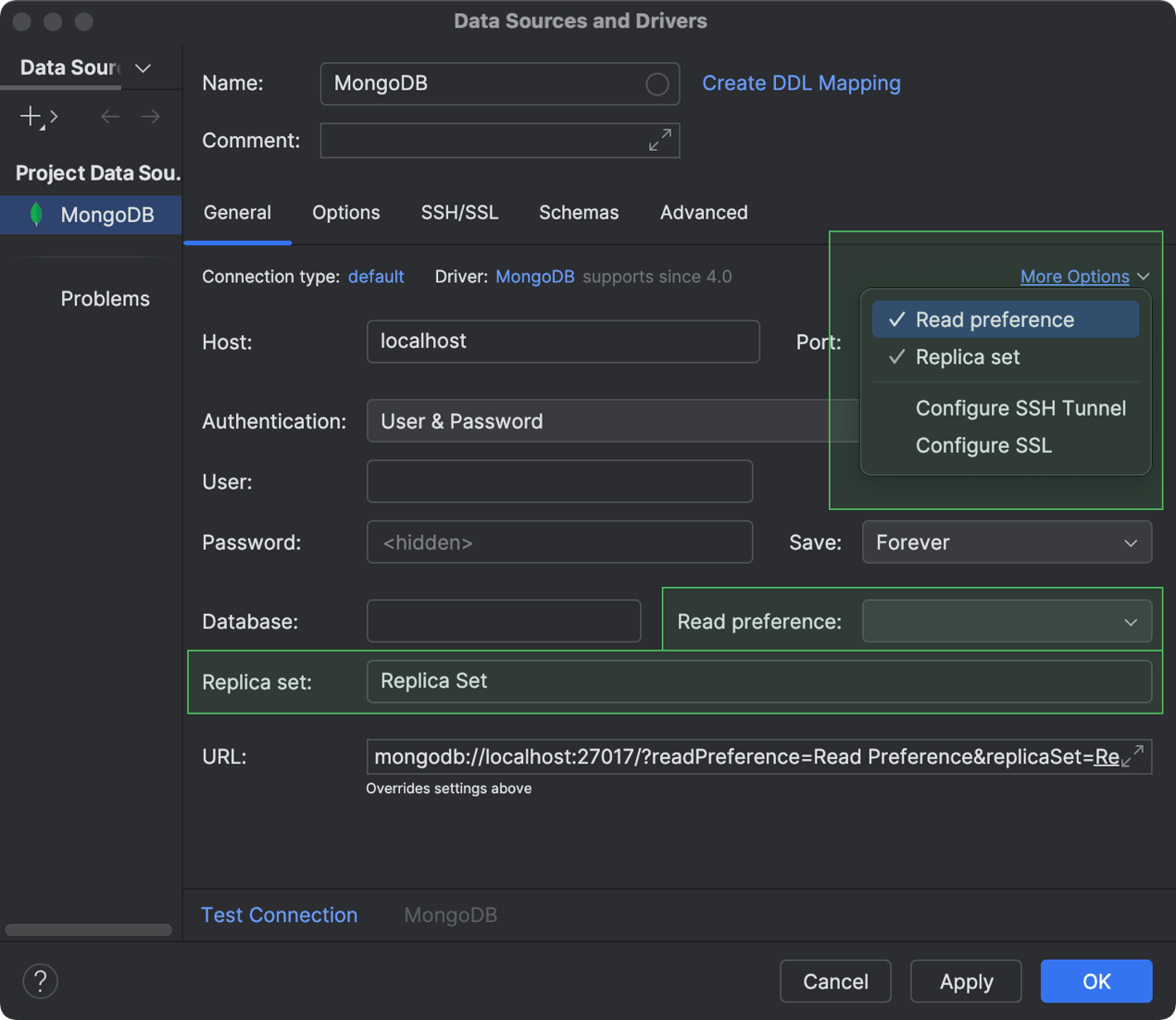Select the MongoDB leaf icon in sidebar
The image size is (1176, 1020).
[x=37, y=215]
